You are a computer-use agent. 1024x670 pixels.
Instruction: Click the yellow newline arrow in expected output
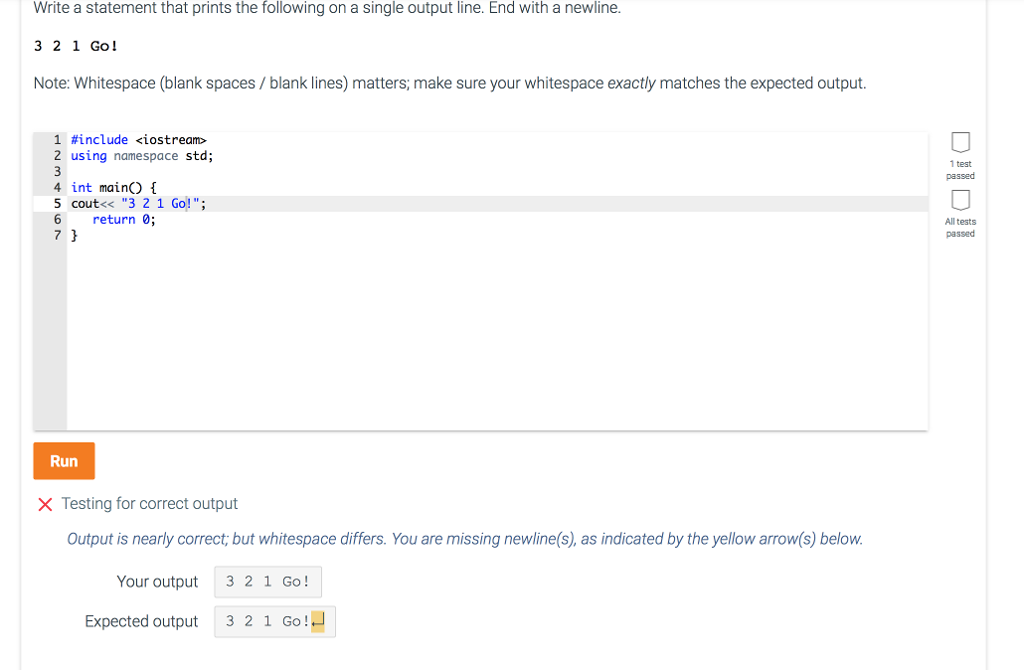pos(317,622)
